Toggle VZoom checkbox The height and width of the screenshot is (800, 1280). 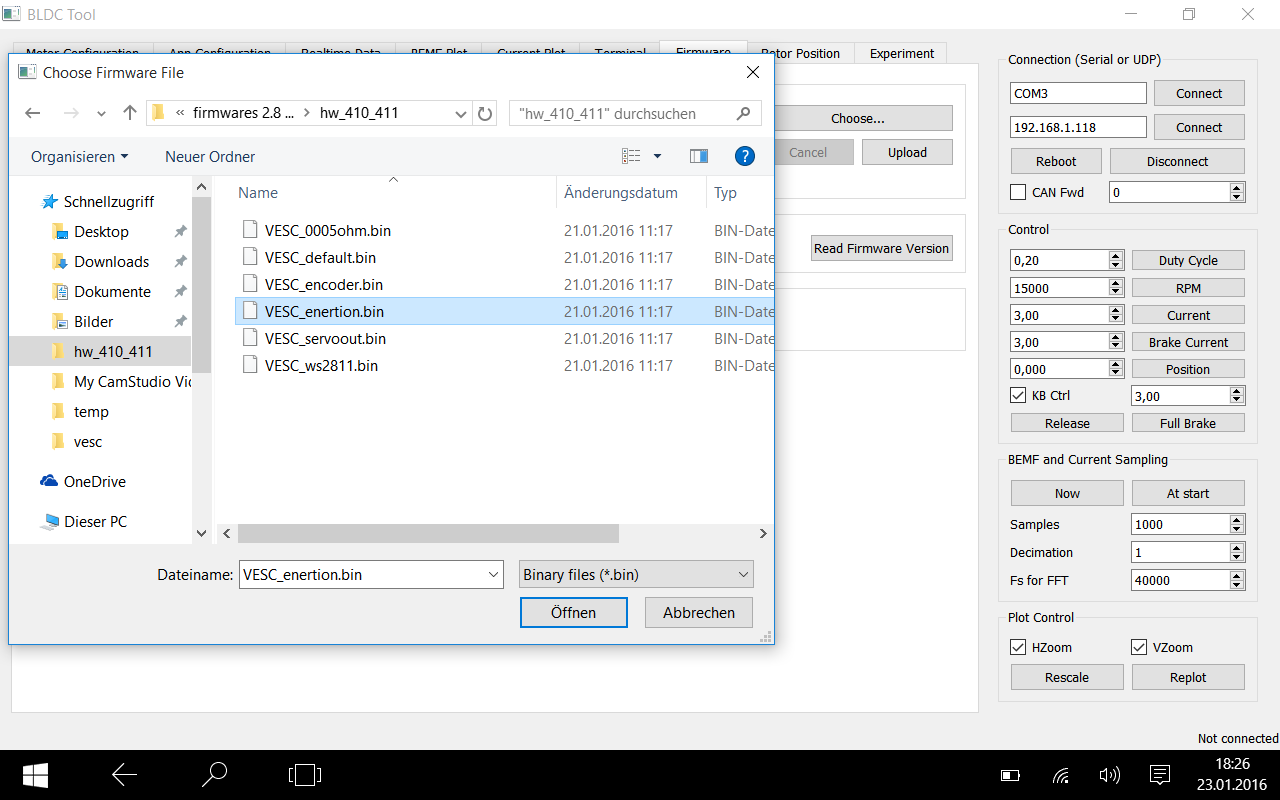pyautogui.click(x=1139, y=647)
